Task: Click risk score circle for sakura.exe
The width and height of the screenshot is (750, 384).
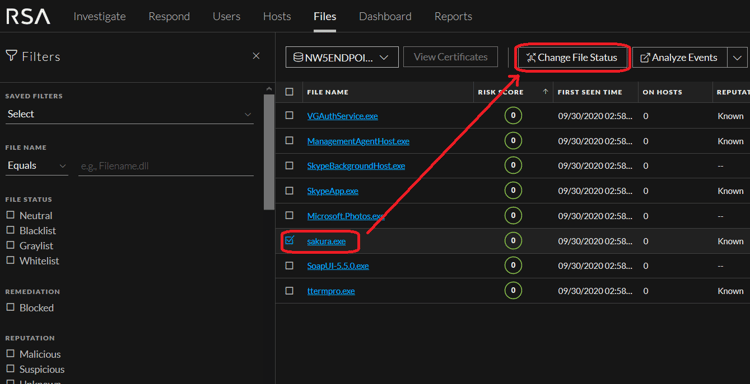Action: click(x=513, y=241)
